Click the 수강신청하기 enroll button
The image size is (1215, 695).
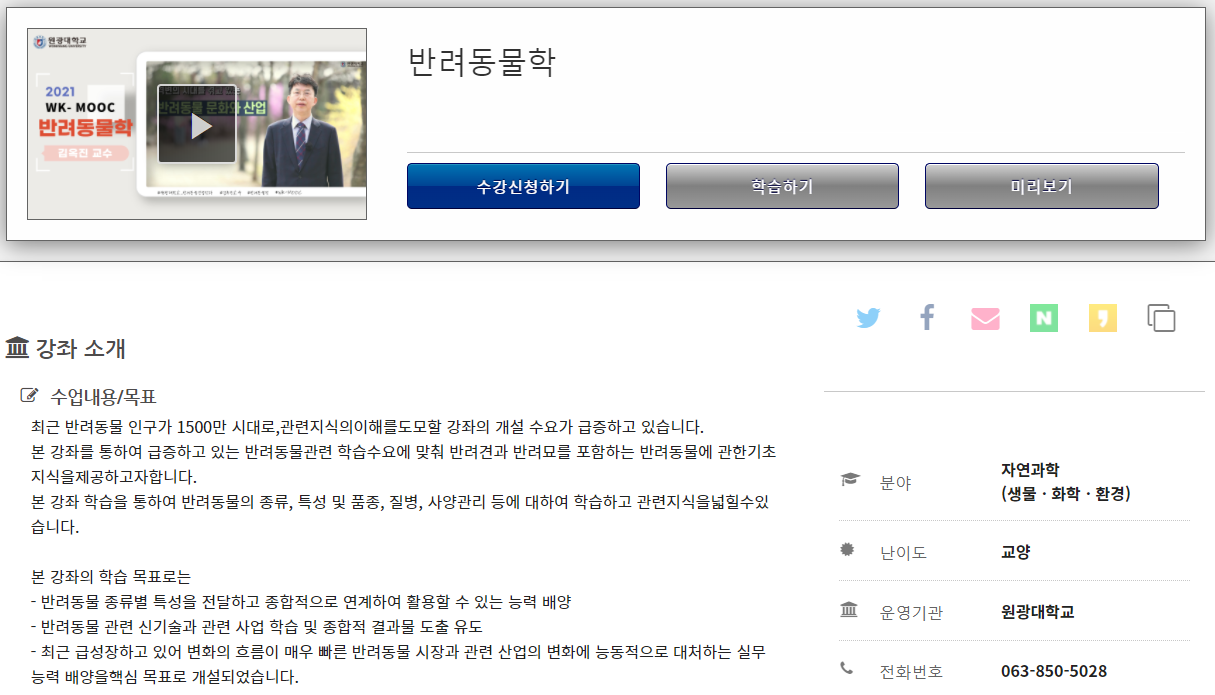(x=523, y=186)
